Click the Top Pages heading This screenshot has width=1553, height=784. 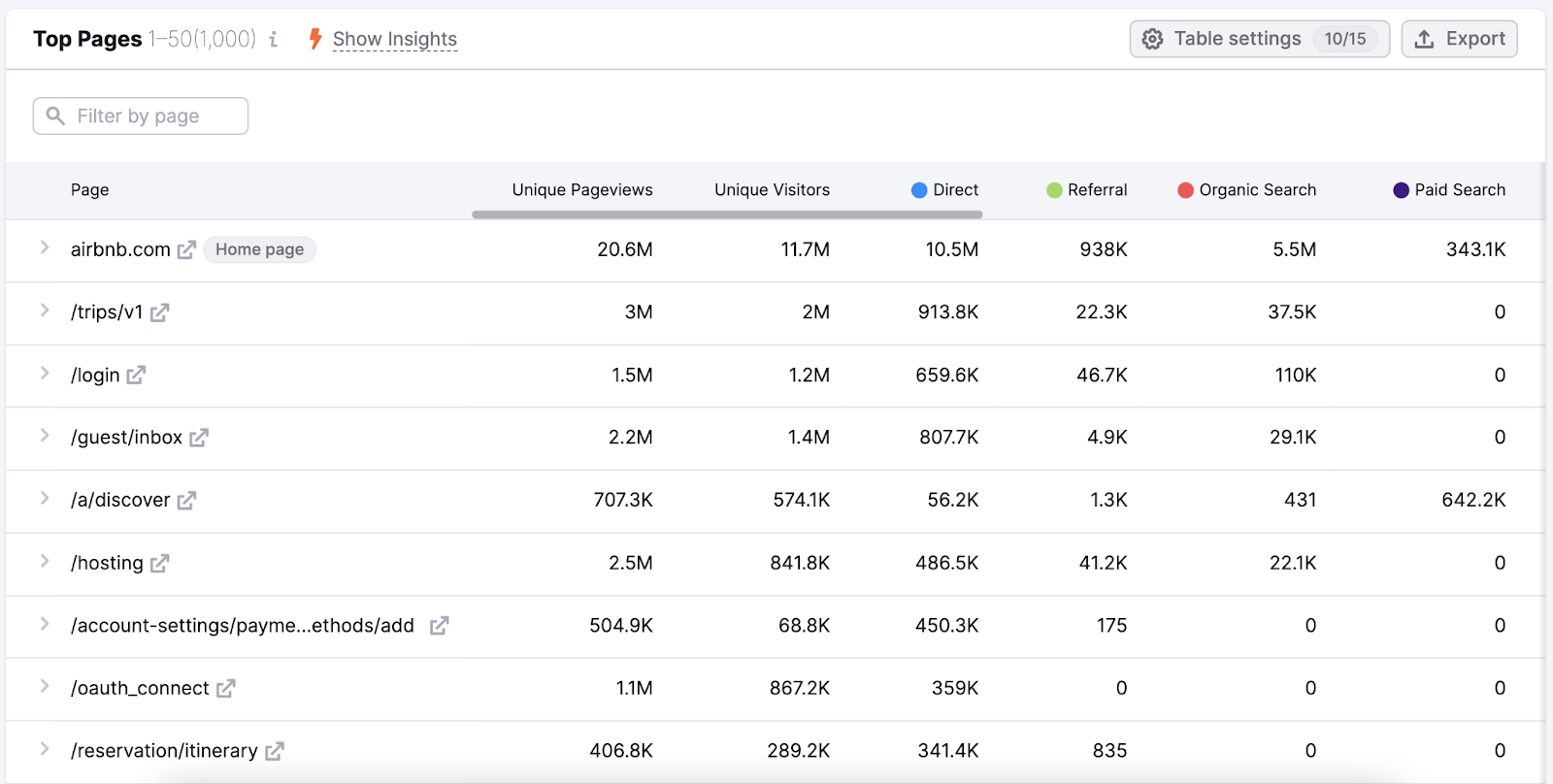click(87, 39)
